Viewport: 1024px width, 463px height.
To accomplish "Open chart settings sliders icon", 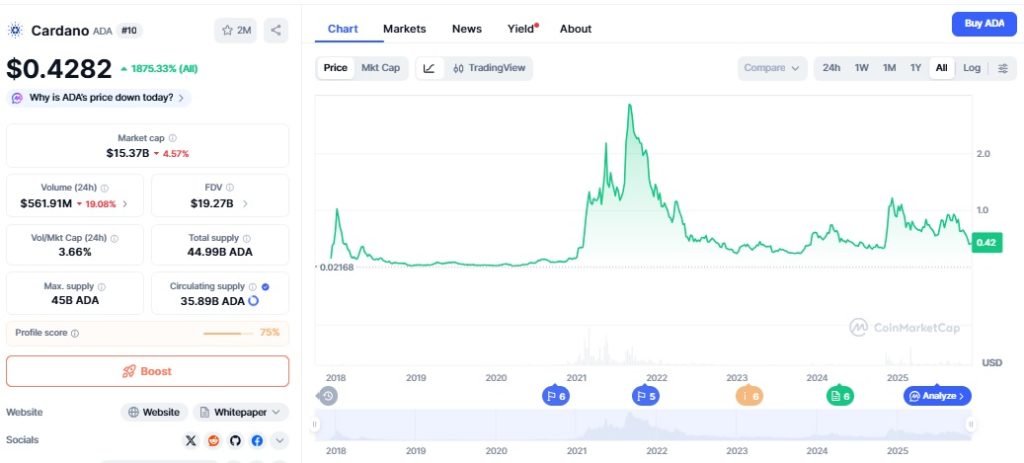I will pos(1003,68).
